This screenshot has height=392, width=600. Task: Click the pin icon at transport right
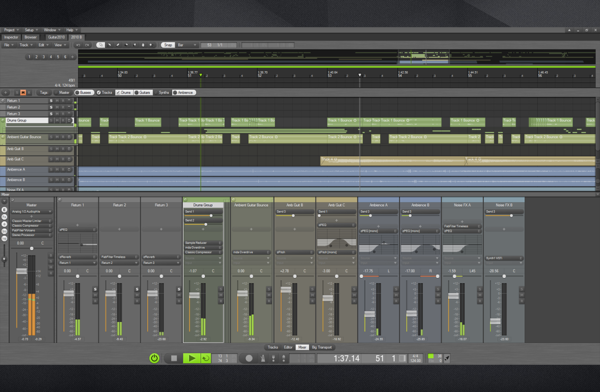[447, 358]
